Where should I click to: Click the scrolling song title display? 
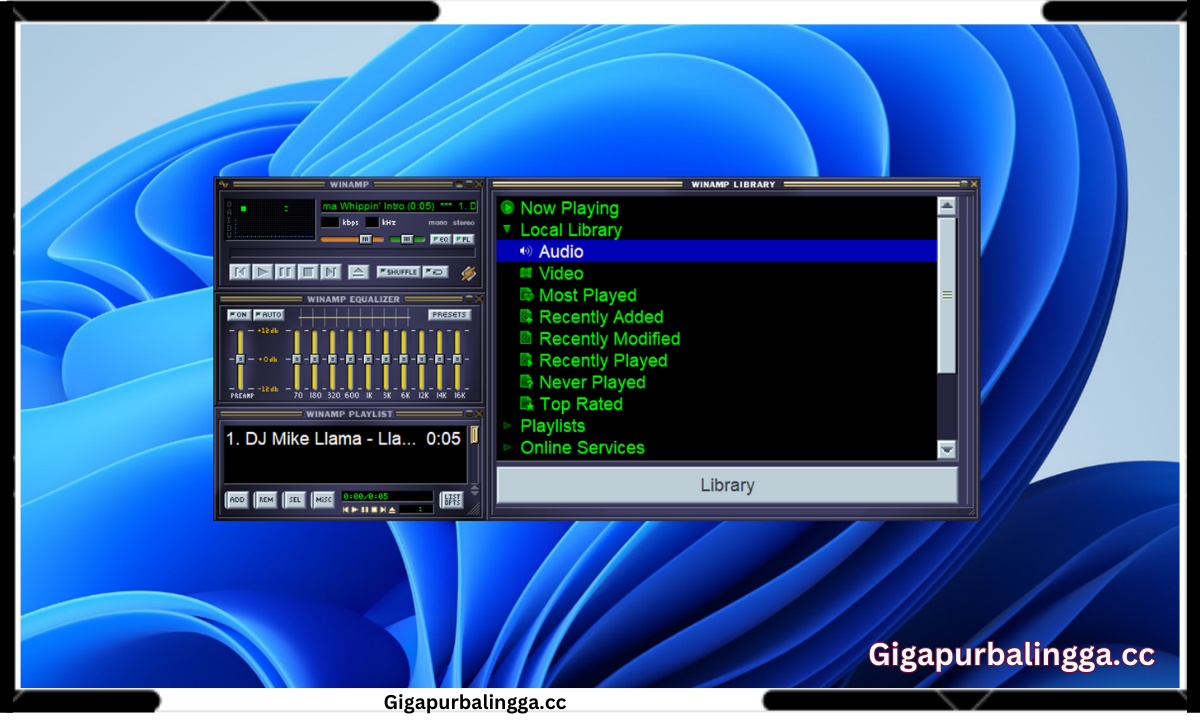tap(399, 206)
